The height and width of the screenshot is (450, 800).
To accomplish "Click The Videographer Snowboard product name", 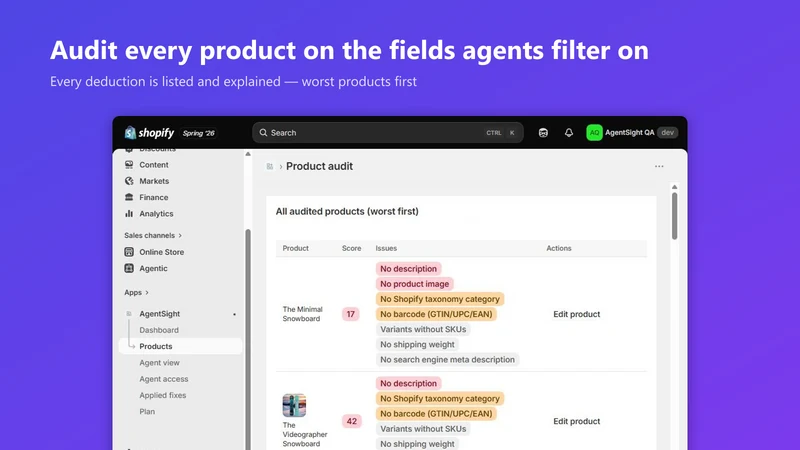I will click(305, 434).
